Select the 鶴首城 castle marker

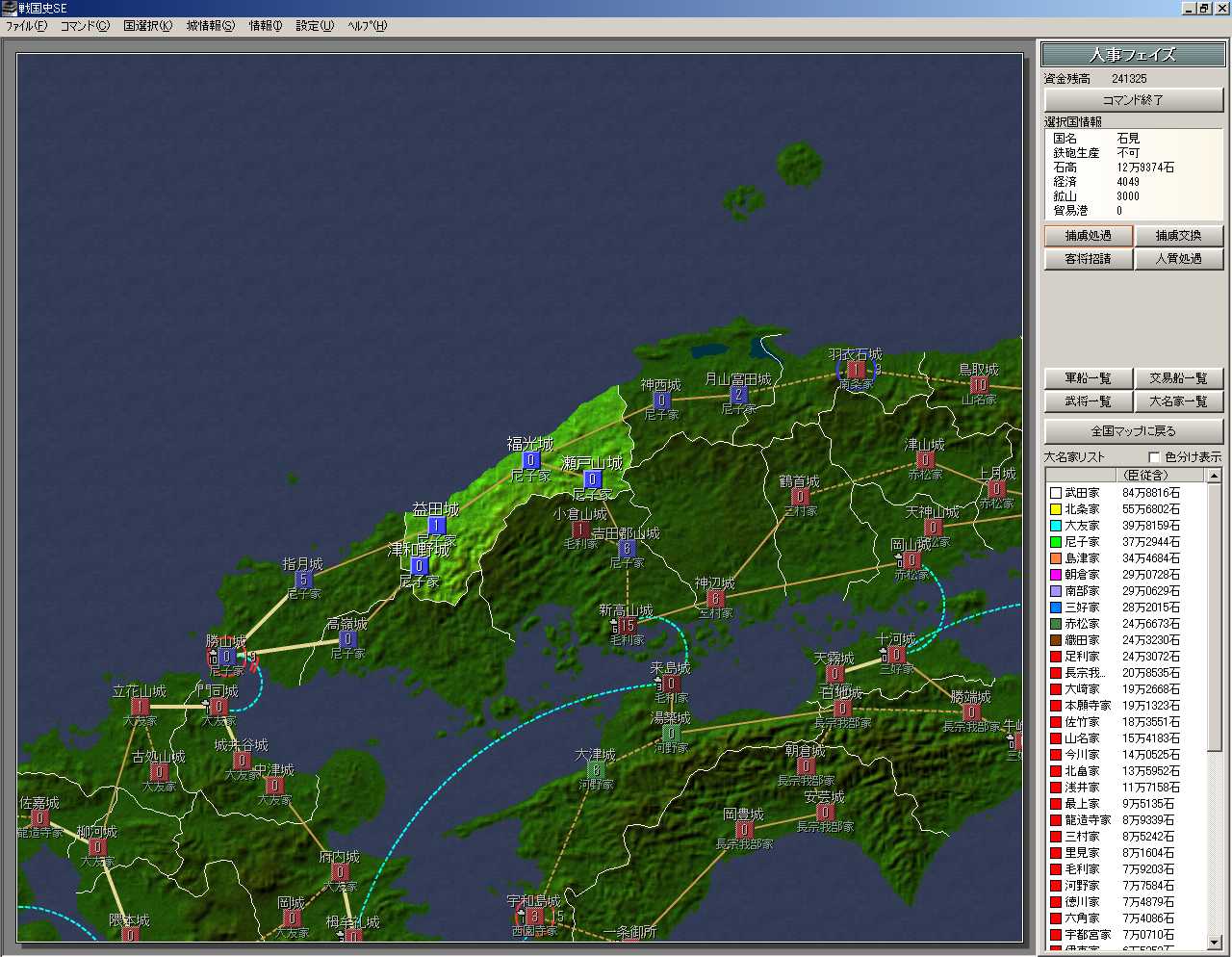coord(800,497)
